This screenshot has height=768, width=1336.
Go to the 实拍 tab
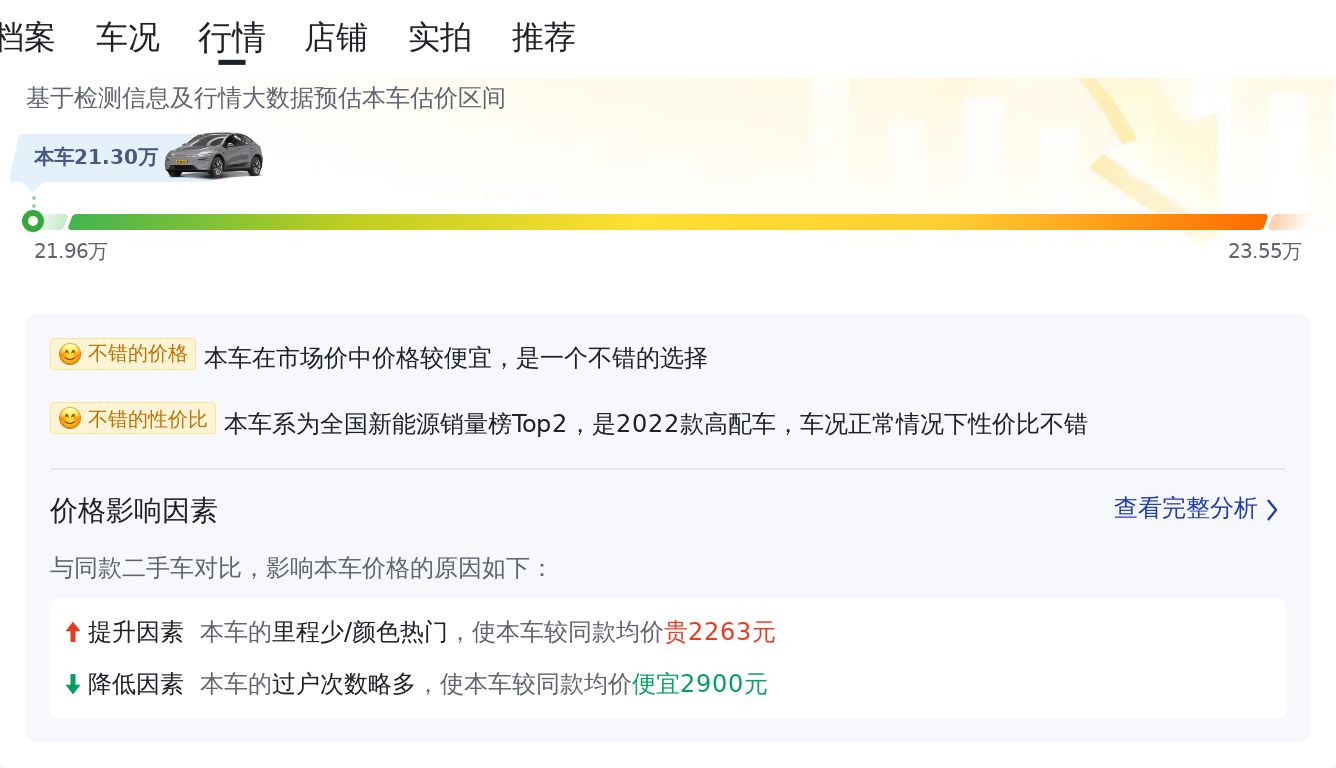[440, 38]
